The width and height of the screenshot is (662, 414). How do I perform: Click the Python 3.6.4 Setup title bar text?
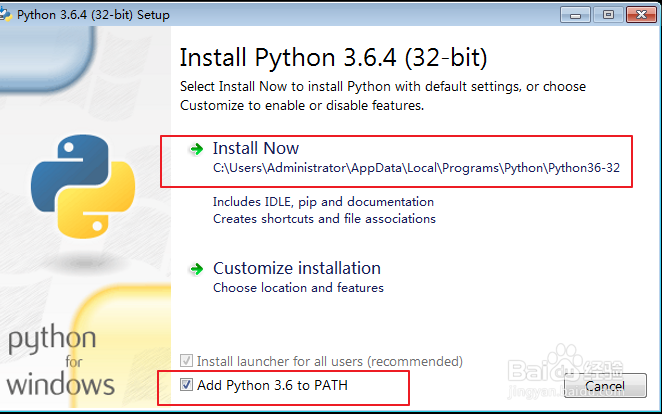[93, 15]
